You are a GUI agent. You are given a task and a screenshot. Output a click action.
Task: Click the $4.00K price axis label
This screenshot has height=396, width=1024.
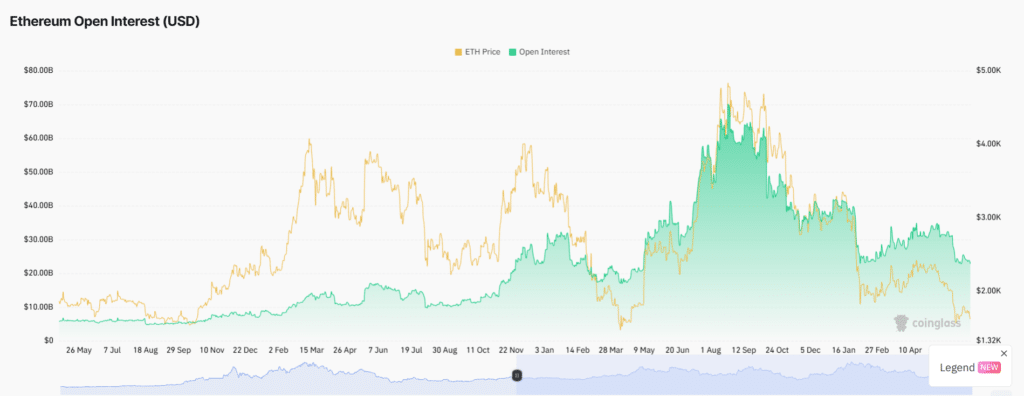tap(988, 144)
